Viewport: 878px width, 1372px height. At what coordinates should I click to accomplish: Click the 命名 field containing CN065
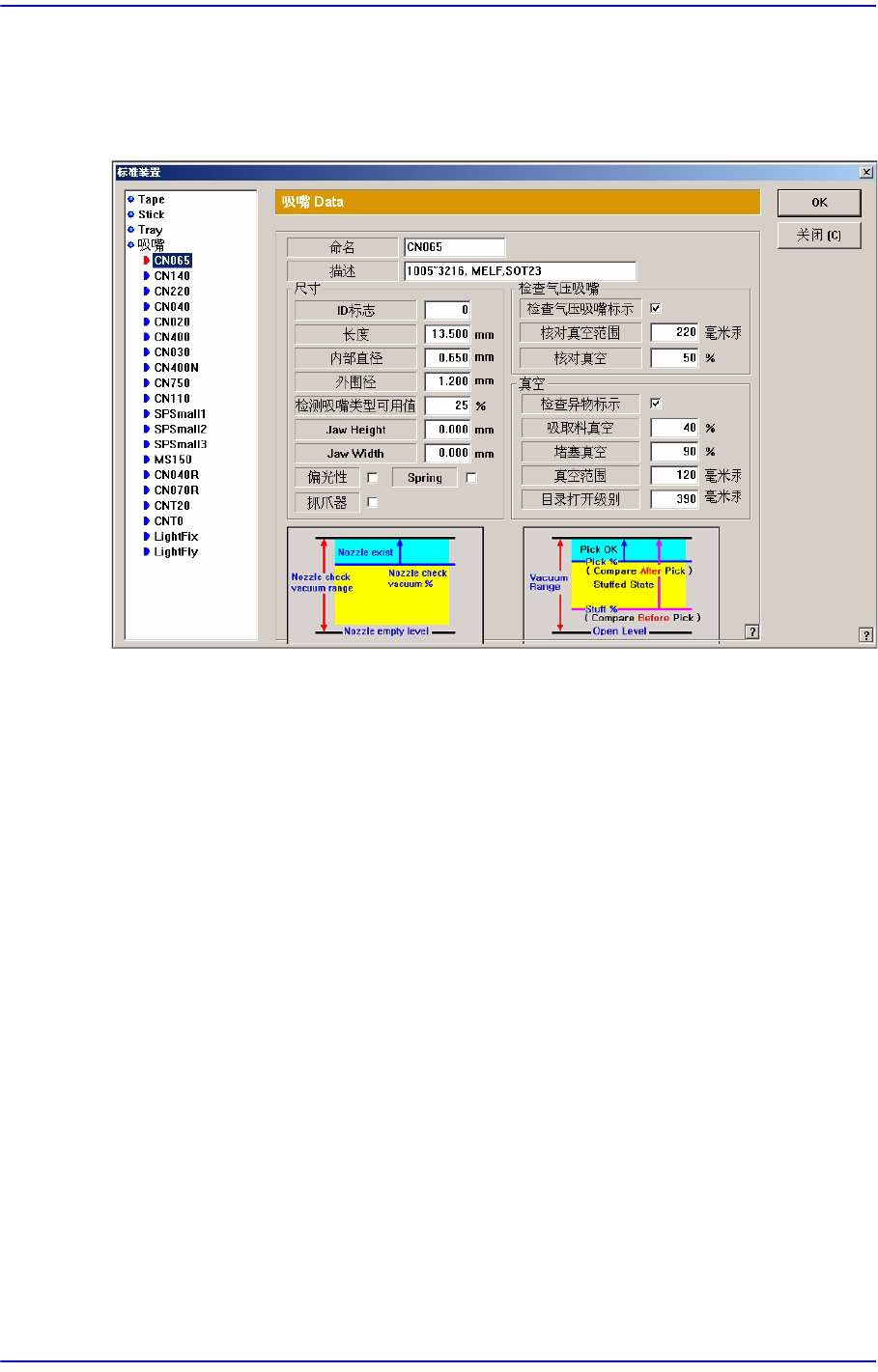(454, 247)
